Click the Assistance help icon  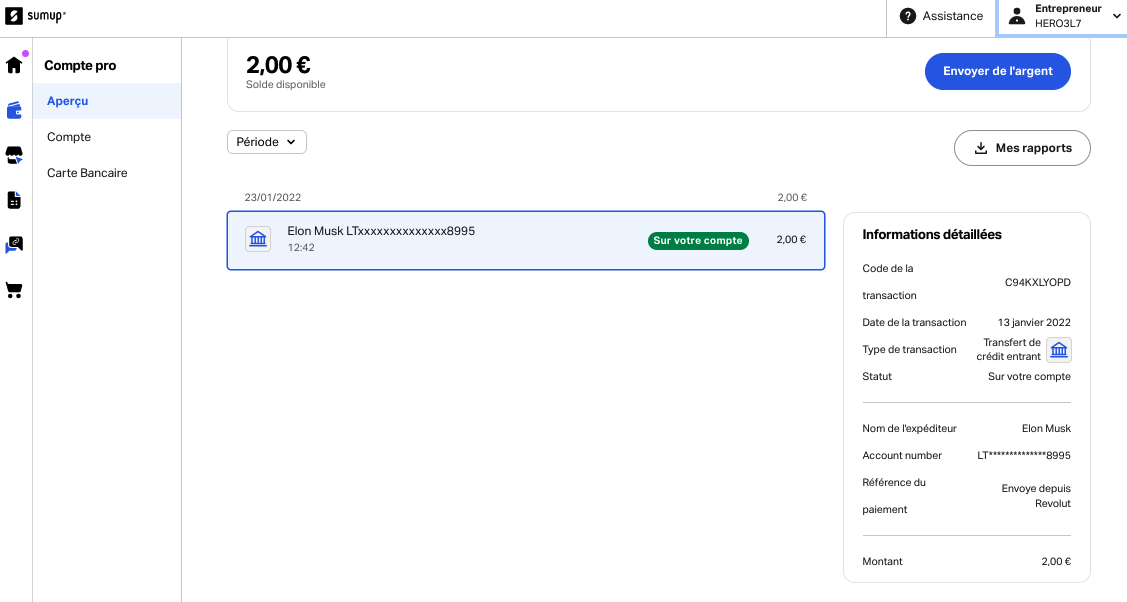point(907,16)
